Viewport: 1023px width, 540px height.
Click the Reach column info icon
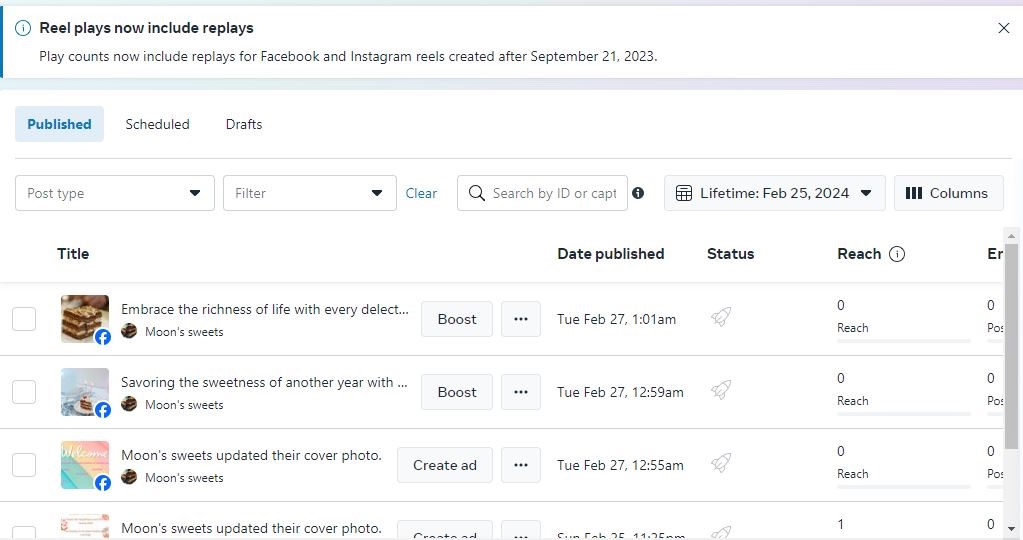click(897, 254)
